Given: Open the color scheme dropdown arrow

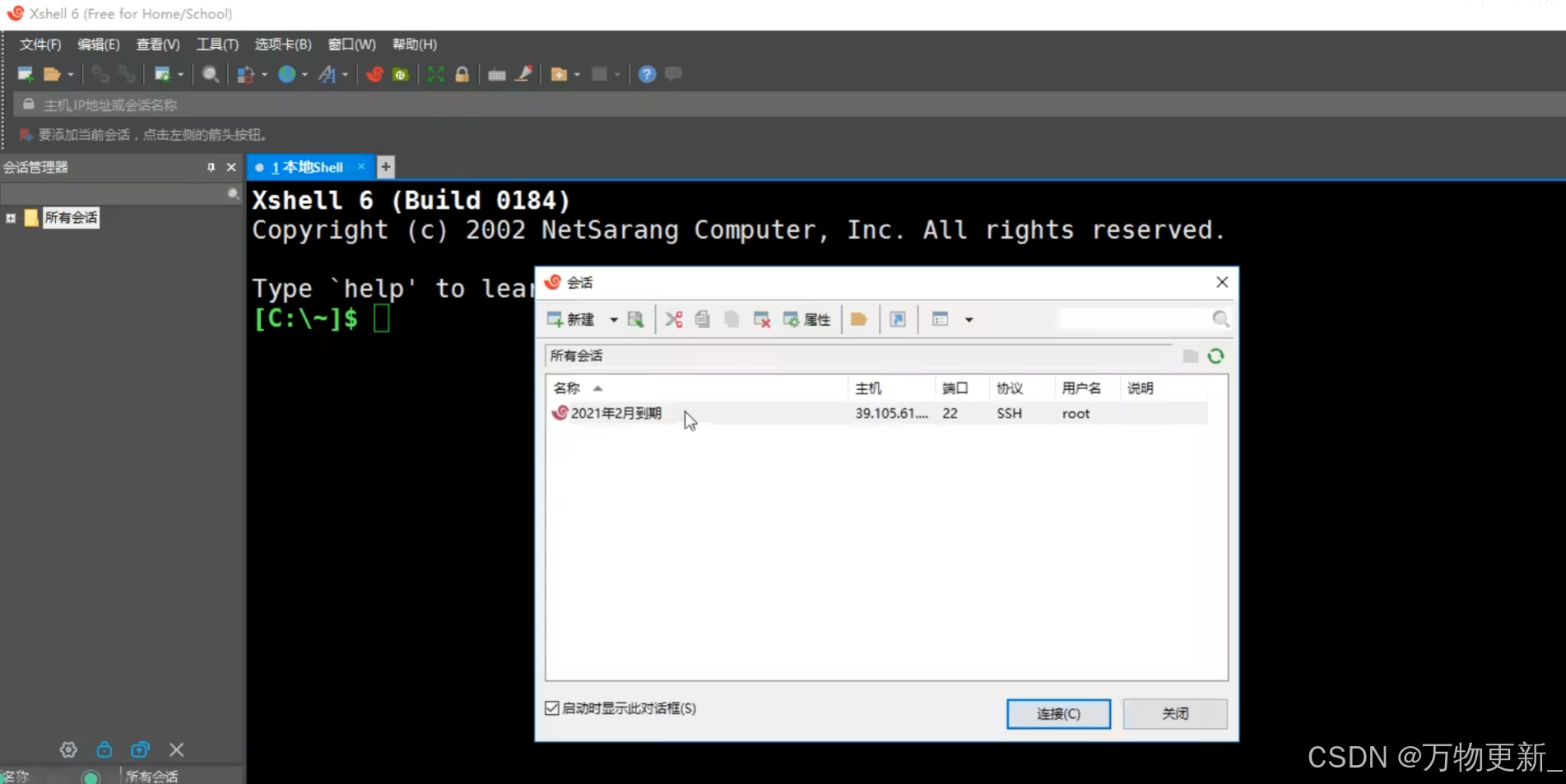Looking at the screenshot, I should click(264, 74).
